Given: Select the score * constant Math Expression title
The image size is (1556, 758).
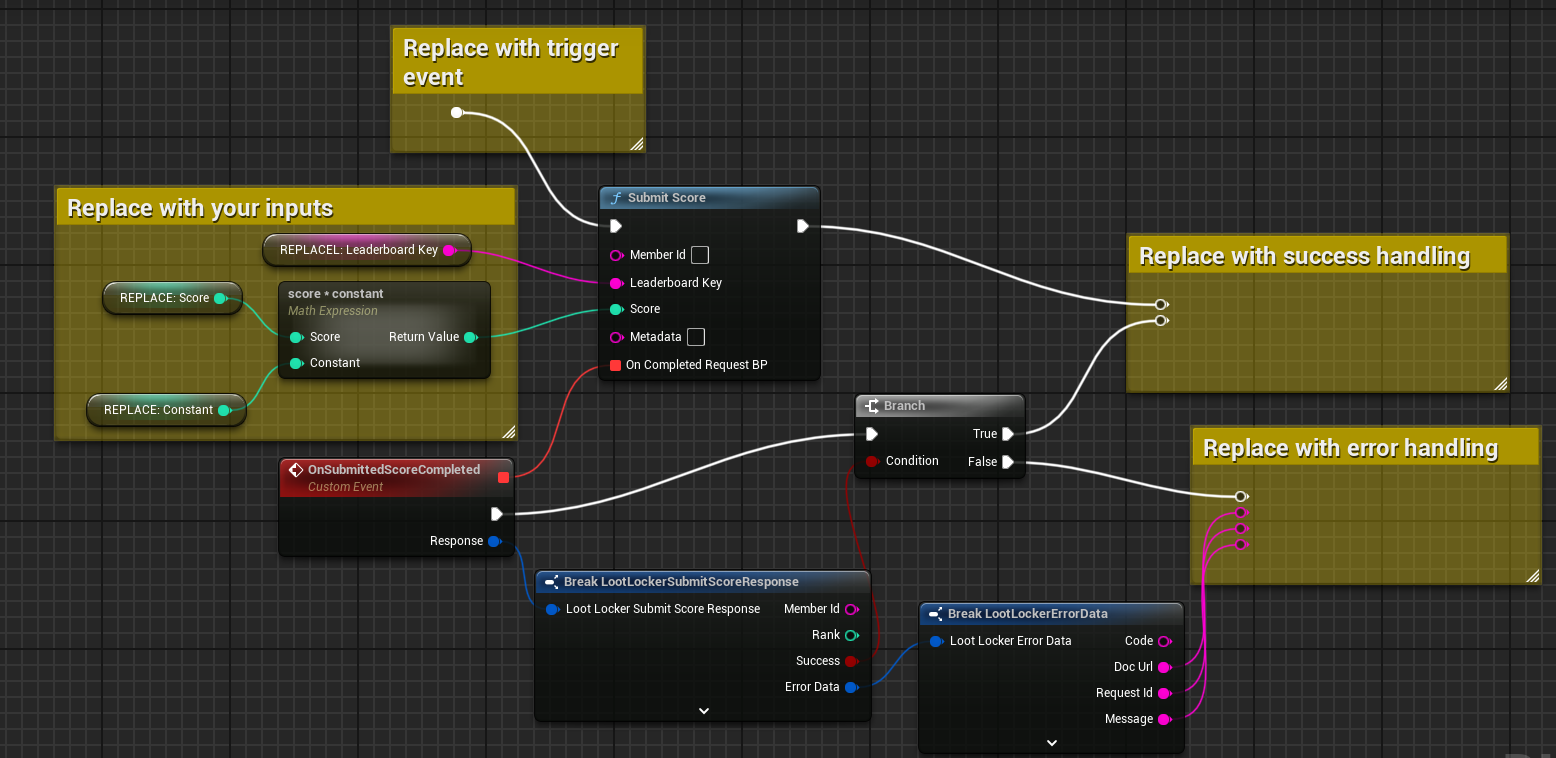Looking at the screenshot, I should point(336,294).
